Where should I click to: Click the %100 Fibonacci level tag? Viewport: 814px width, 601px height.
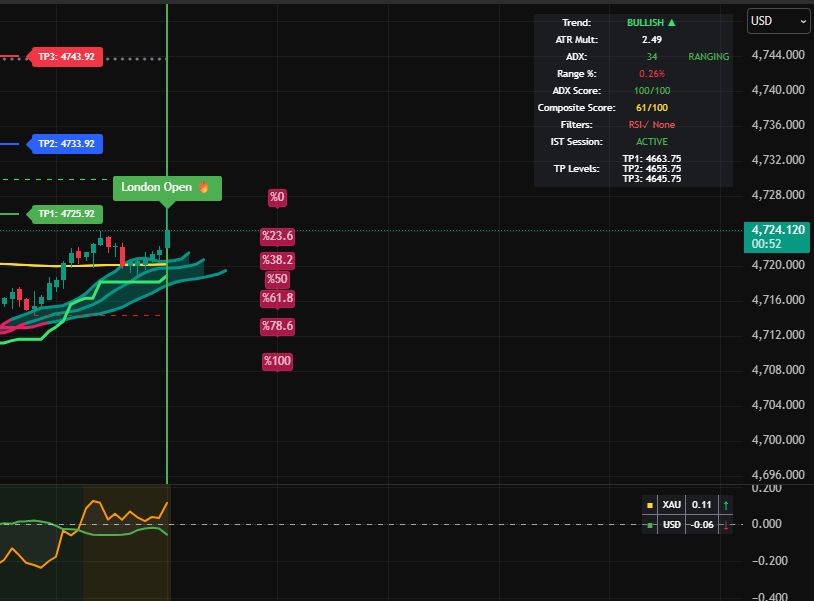[x=277, y=361]
